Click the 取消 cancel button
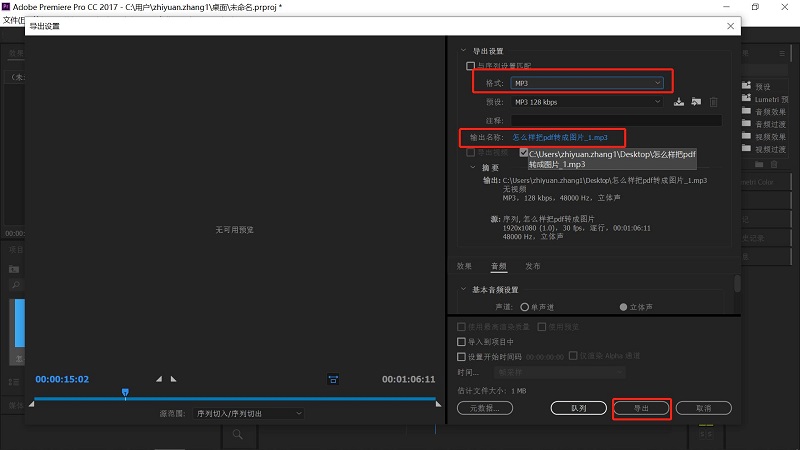This screenshot has width=800, height=450. (704, 408)
